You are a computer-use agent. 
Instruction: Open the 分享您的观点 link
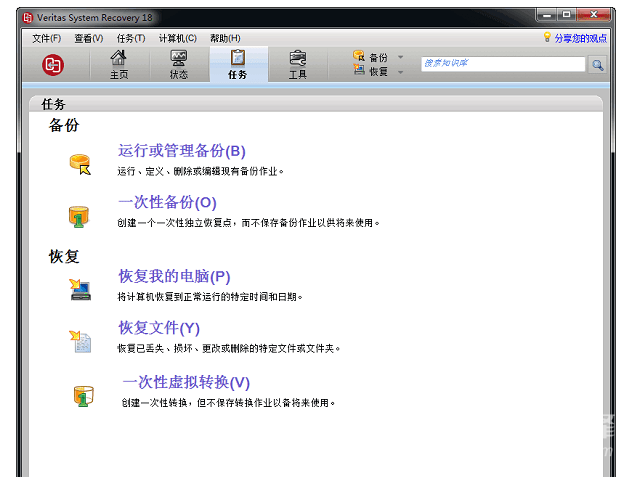[580, 38]
